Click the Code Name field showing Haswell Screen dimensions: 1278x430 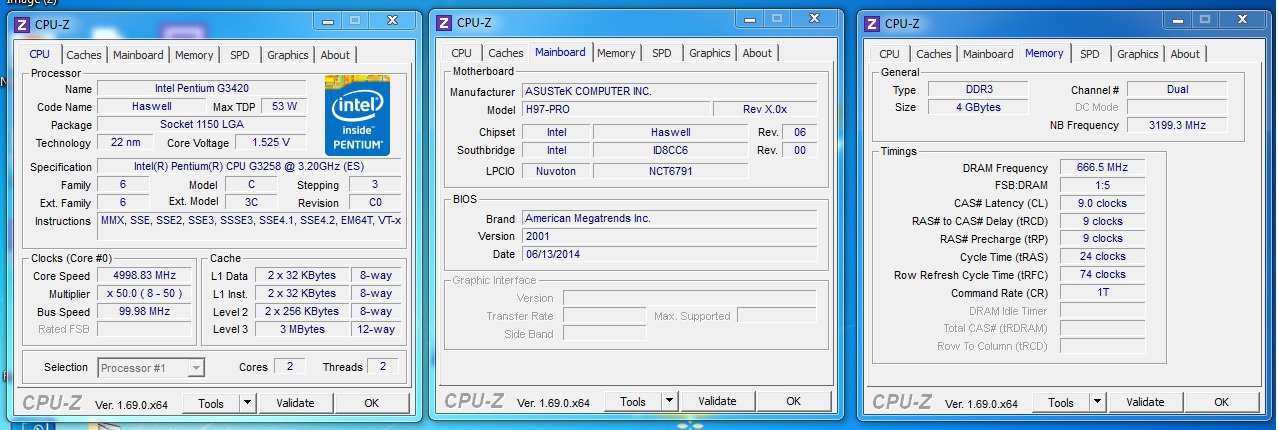click(151, 107)
